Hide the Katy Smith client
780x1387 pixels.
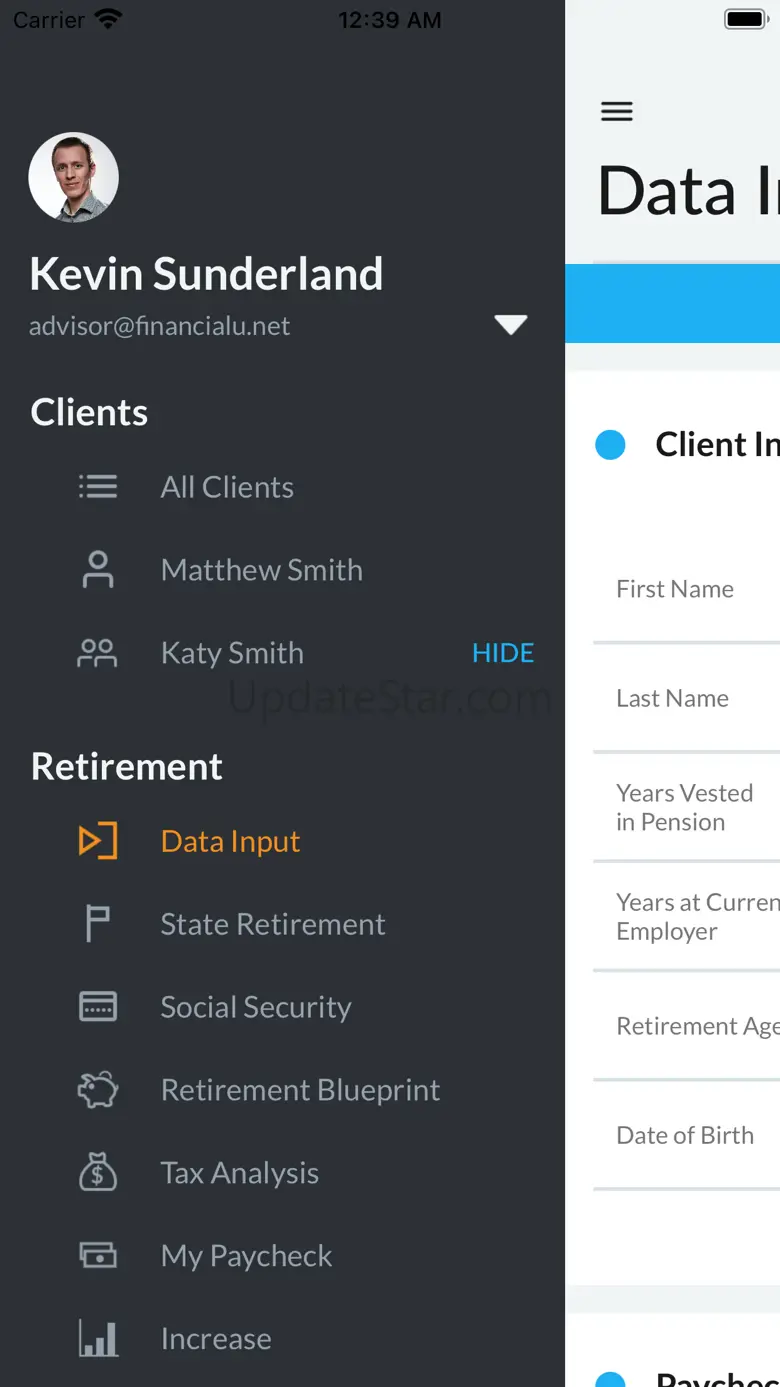click(503, 653)
